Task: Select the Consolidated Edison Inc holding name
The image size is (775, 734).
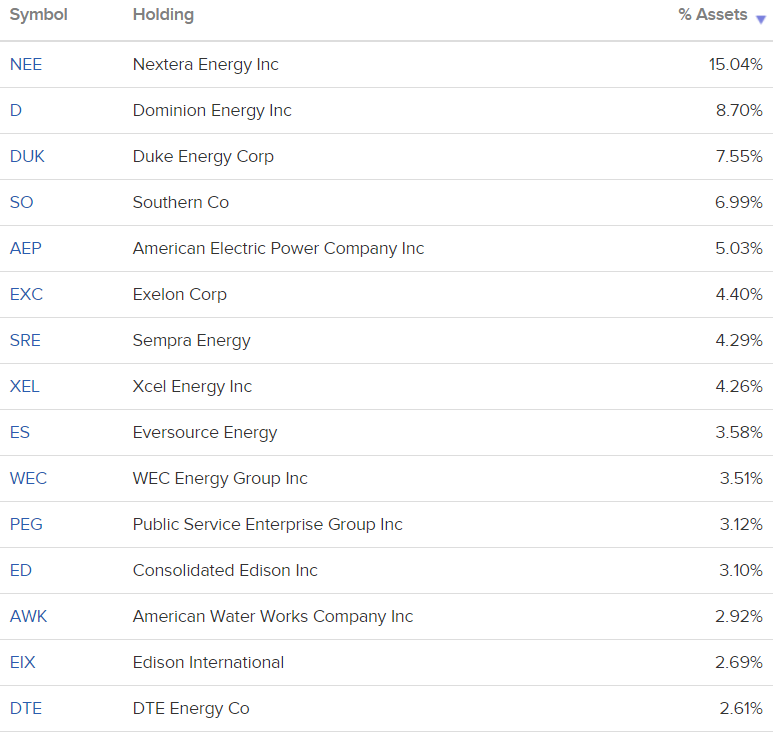Action: pyautogui.click(x=225, y=570)
